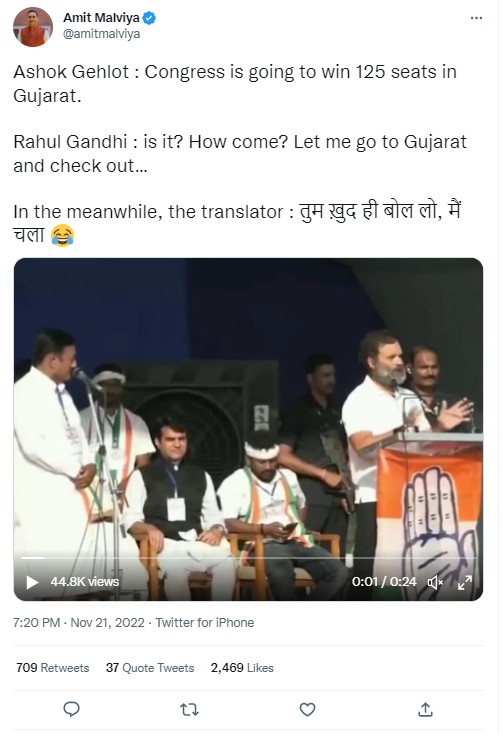Click the 44.8K views counter
Screen dimensions: 502x733
[x=85, y=582]
